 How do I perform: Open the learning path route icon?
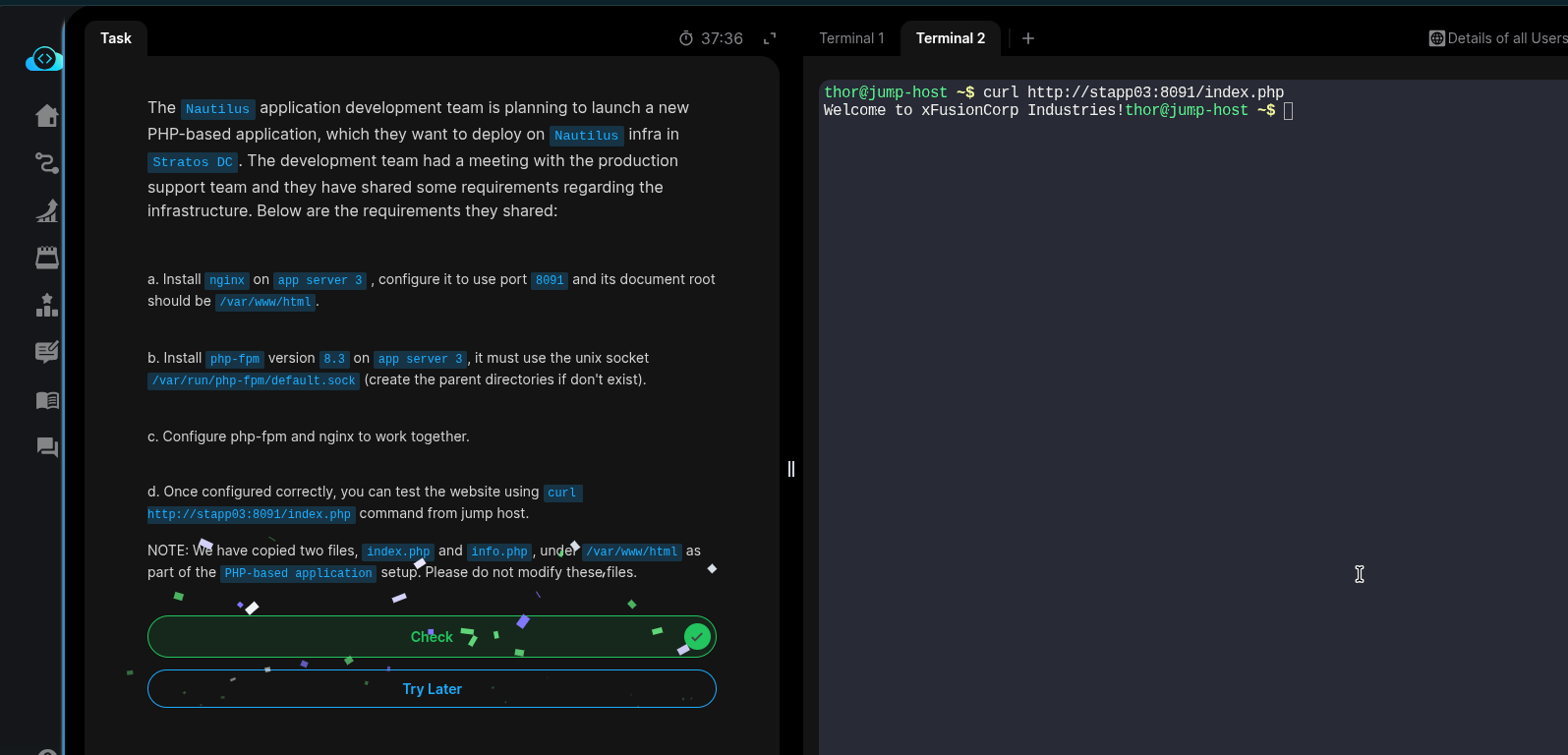(x=47, y=163)
